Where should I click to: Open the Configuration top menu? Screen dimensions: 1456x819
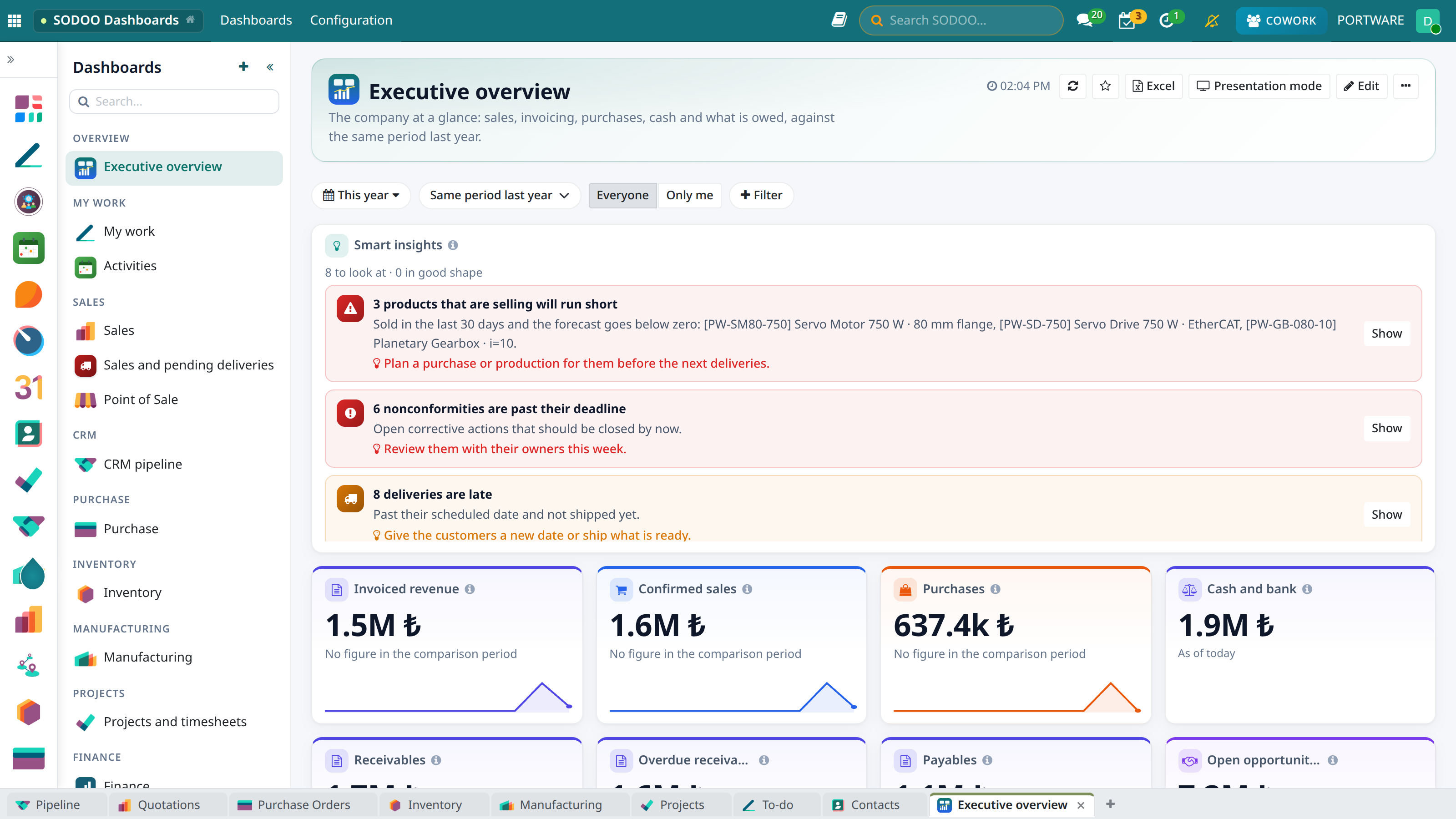(351, 20)
